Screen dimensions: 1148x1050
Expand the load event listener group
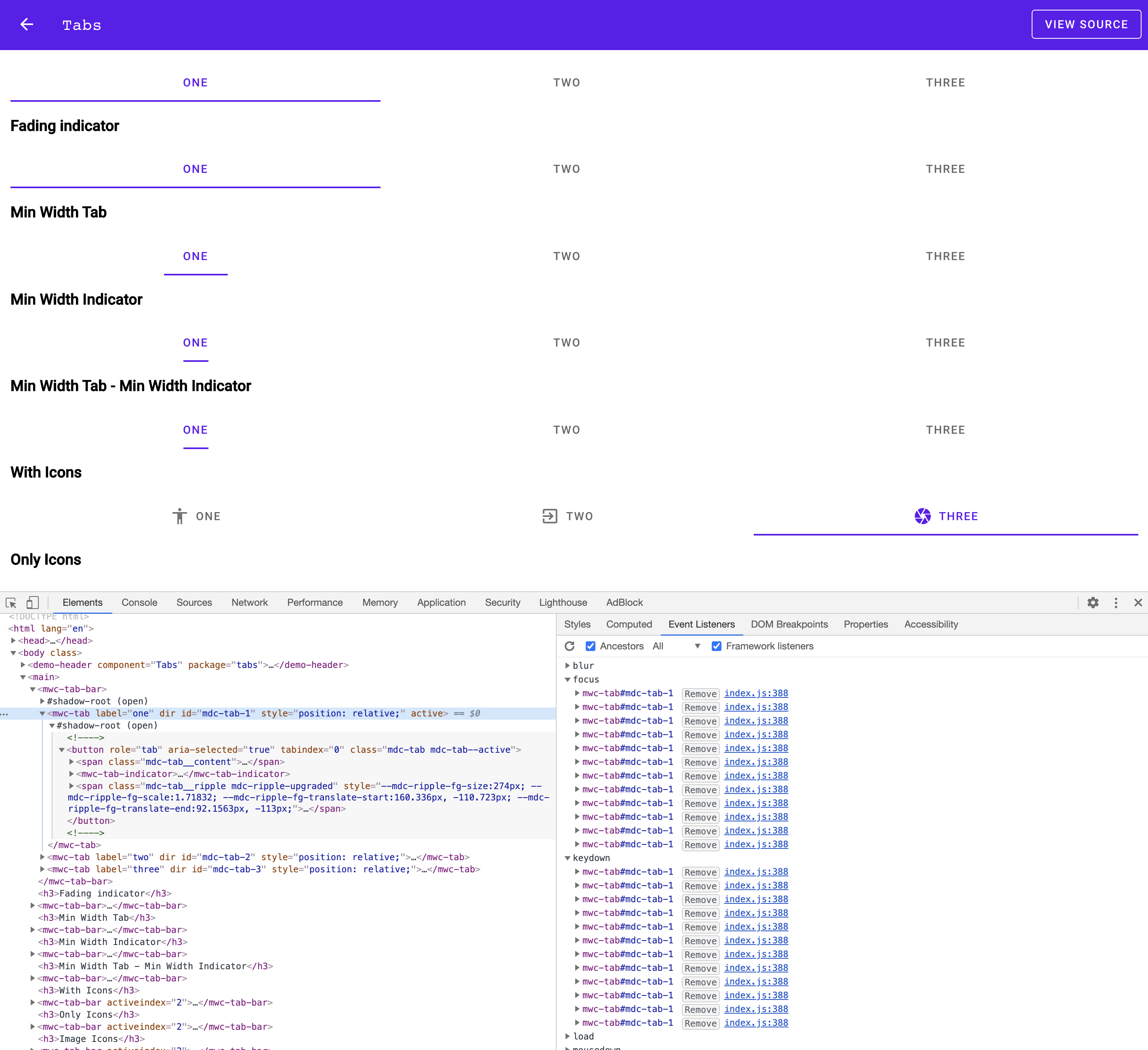click(568, 1036)
